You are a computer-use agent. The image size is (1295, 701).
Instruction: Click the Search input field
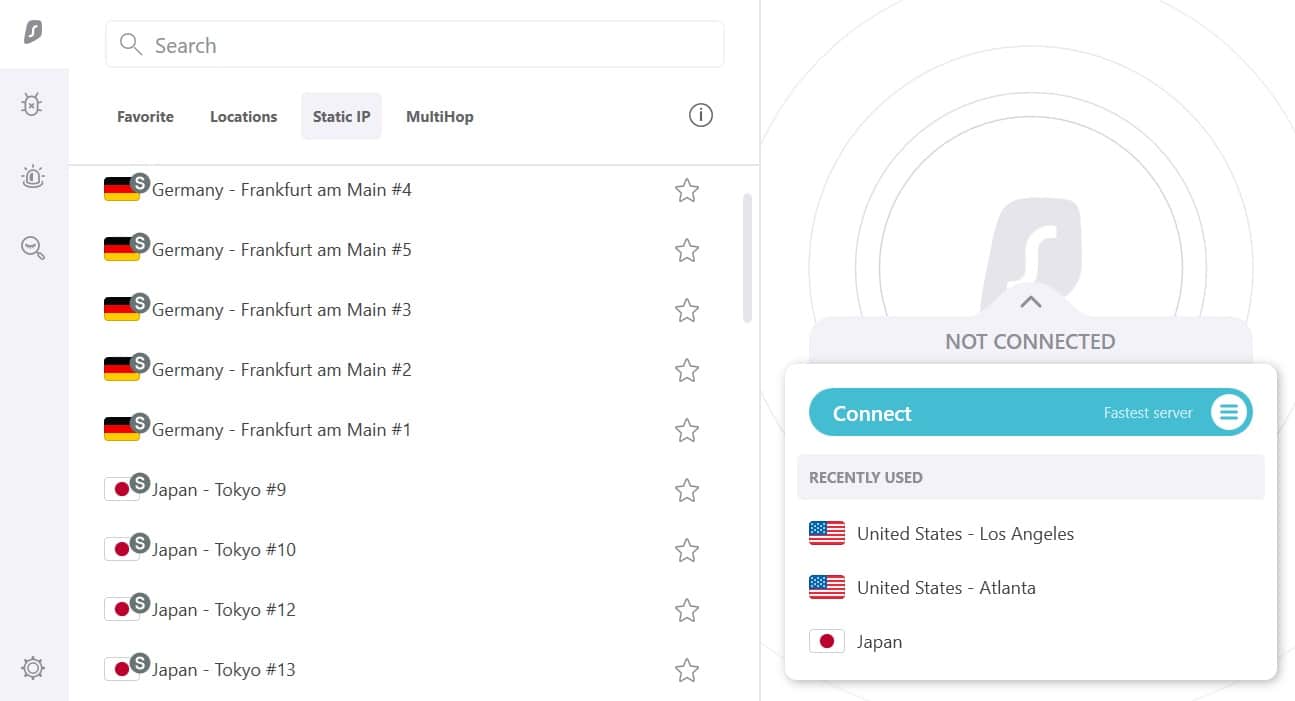[415, 45]
